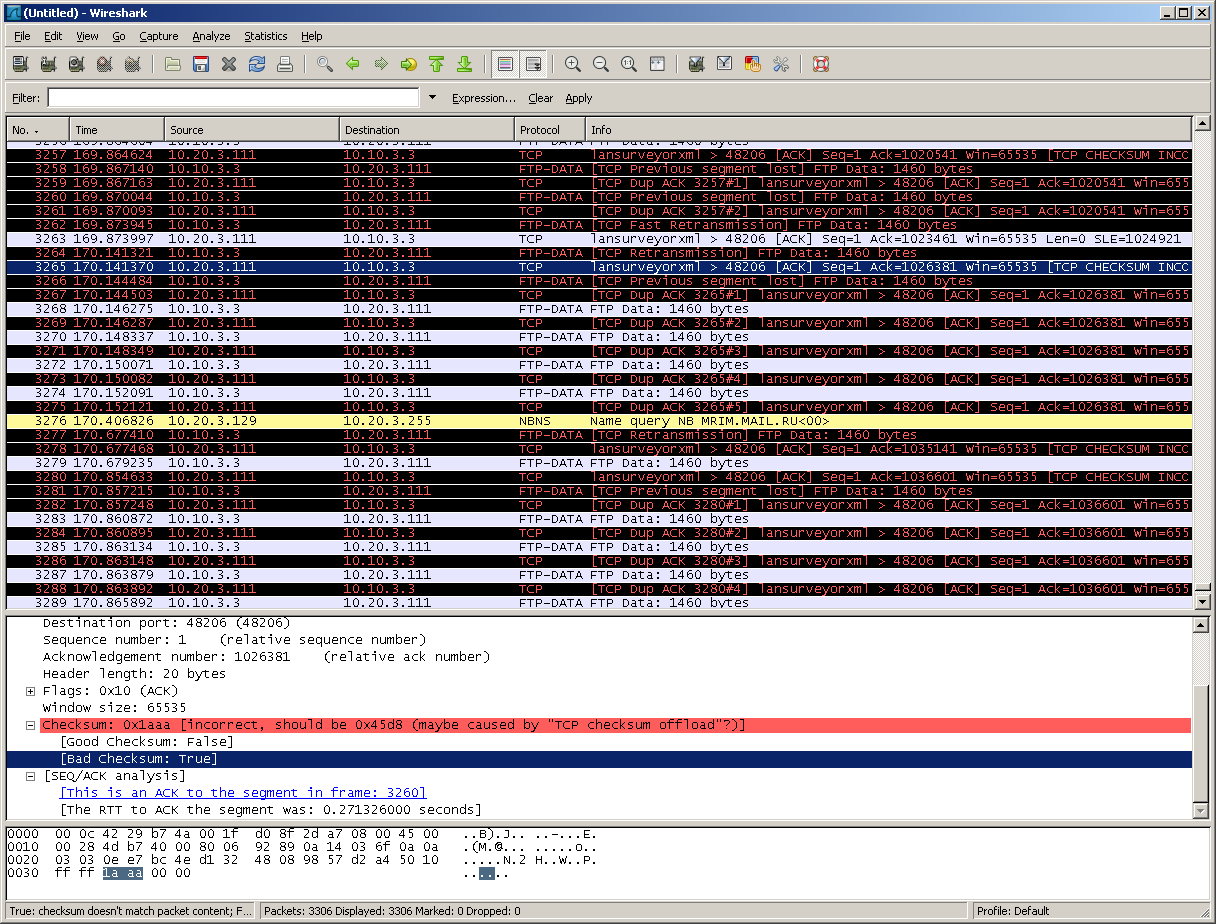Toggle Auto scroll in live capture

(533, 65)
